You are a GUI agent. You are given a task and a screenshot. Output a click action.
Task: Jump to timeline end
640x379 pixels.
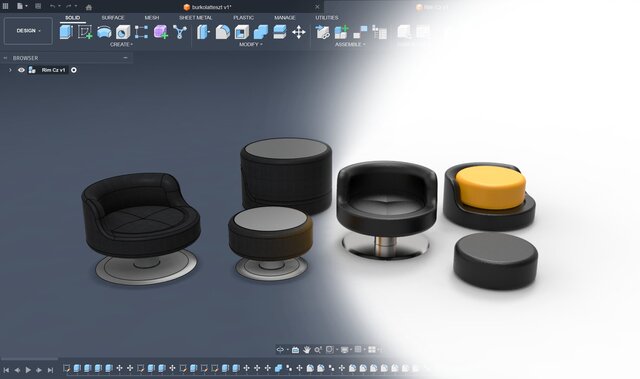tap(50, 370)
